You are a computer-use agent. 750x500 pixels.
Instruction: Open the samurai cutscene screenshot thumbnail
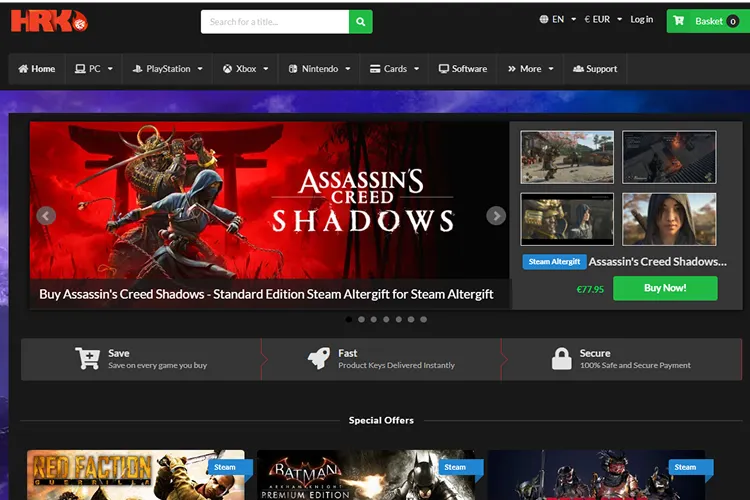click(567, 219)
